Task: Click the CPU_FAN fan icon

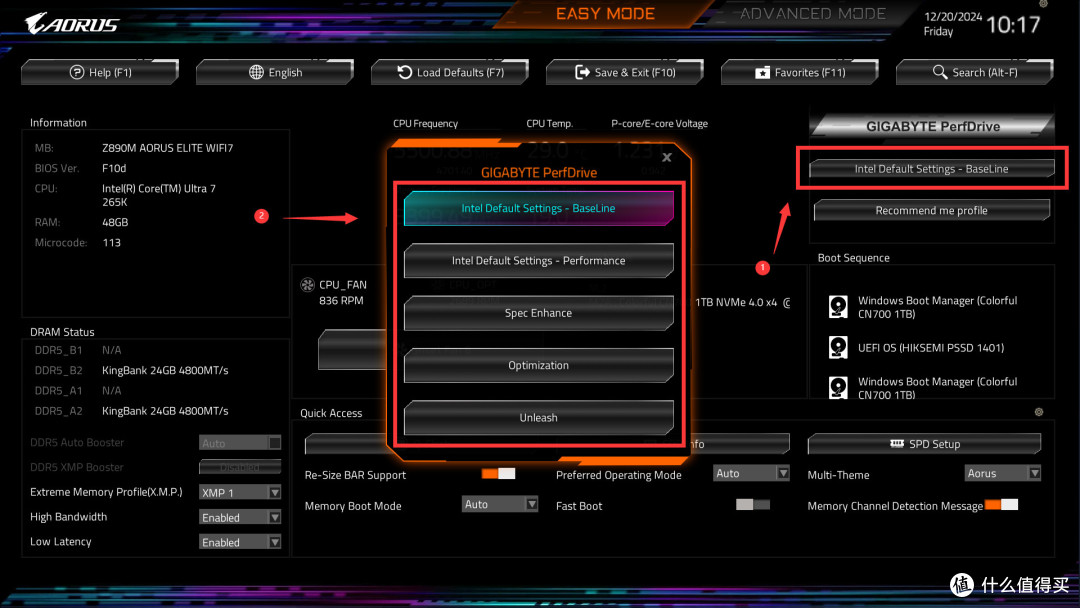Action: [x=308, y=284]
